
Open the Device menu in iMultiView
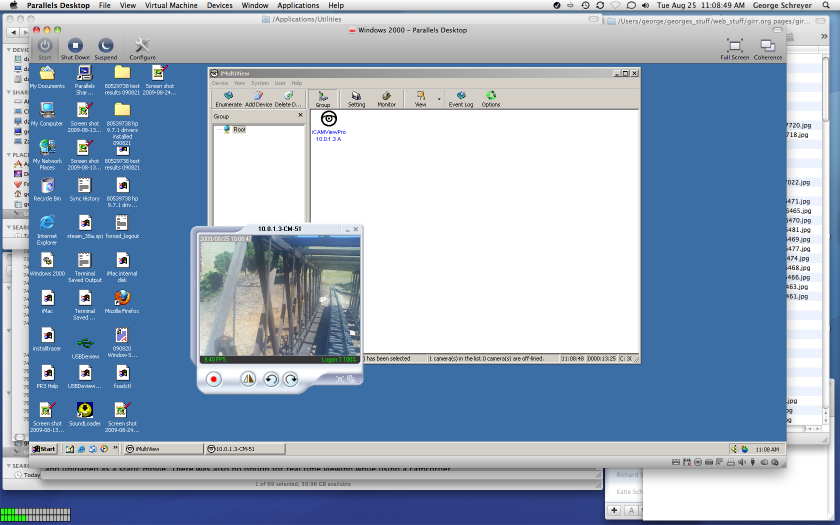[x=220, y=83]
